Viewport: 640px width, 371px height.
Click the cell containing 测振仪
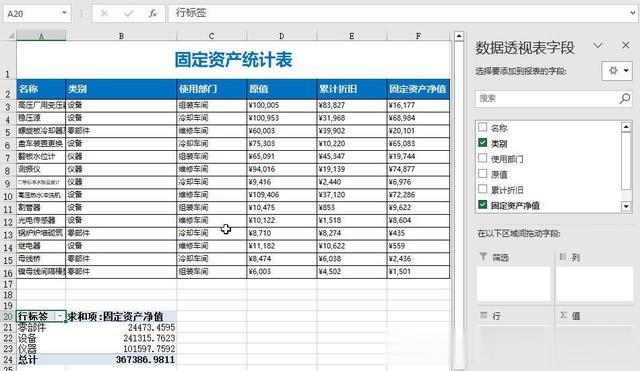pyautogui.click(x=41, y=169)
